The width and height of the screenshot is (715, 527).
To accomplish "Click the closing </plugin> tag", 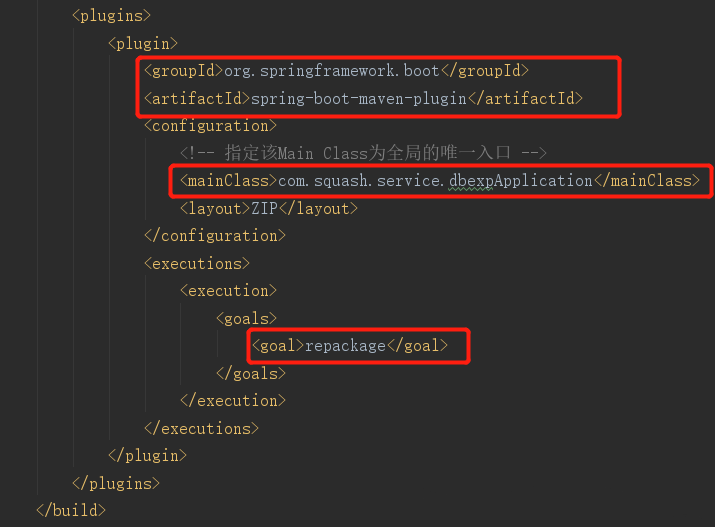I will tap(148, 455).
